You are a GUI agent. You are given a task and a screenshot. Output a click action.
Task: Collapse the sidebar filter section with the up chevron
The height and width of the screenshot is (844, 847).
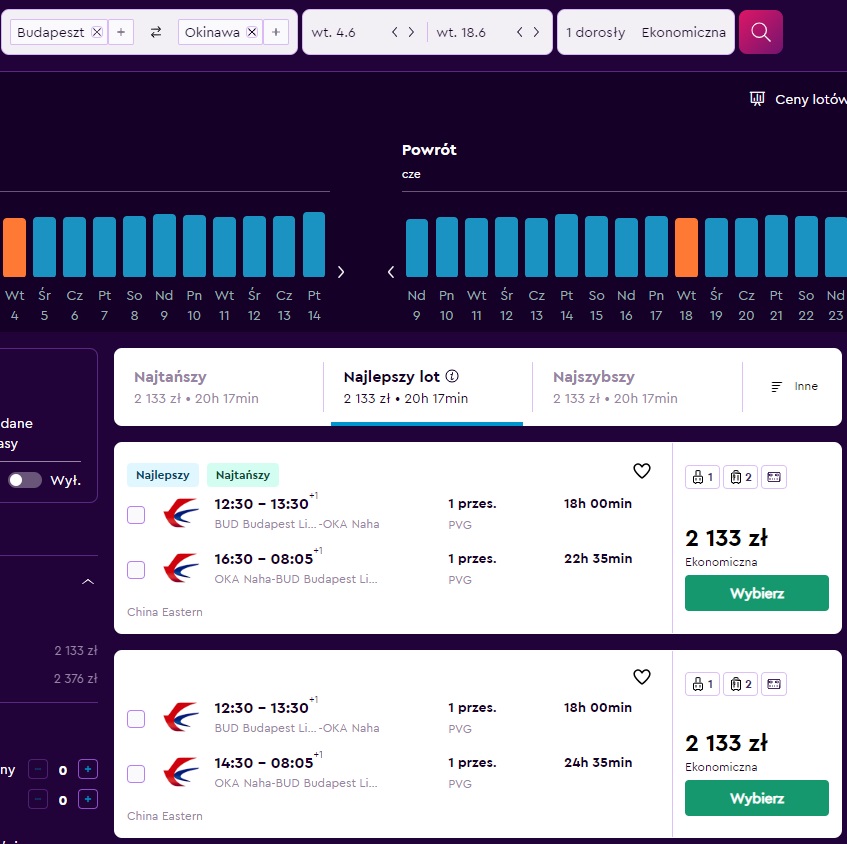click(x=88, y=582)
